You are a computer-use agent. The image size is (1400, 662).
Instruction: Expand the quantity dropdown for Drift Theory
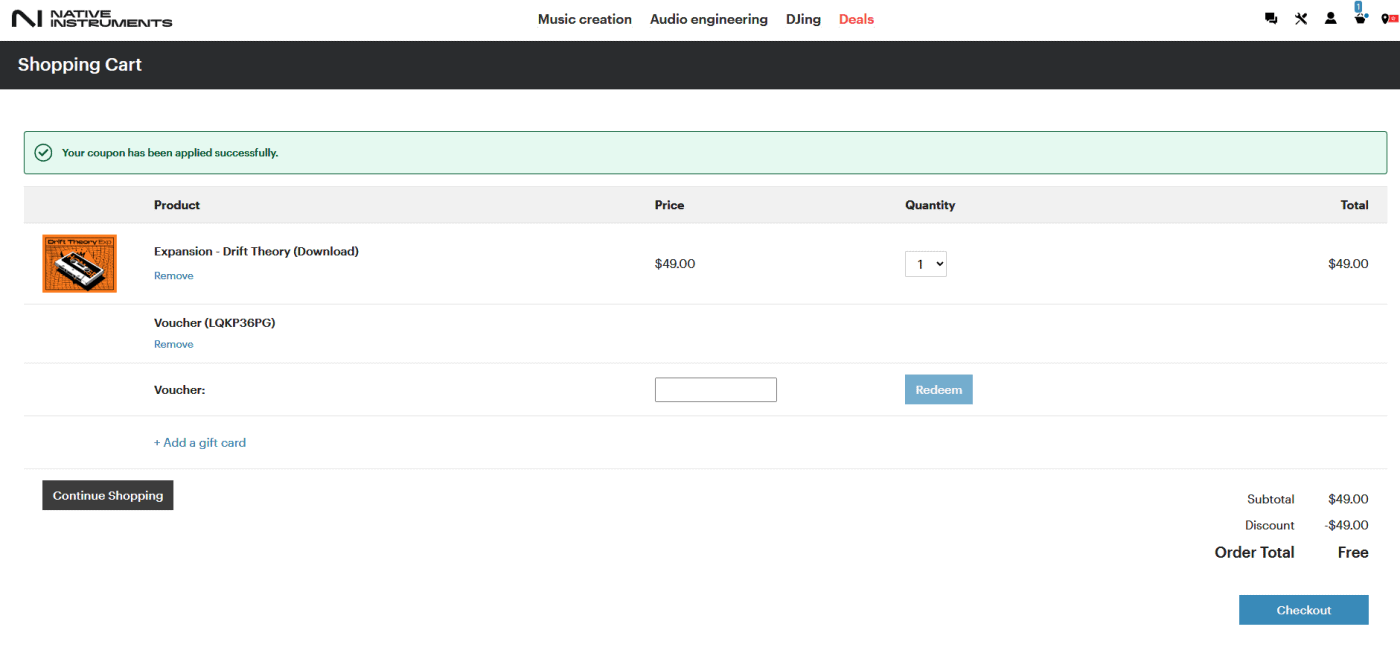pyautogui.click(x=926, y=264)
